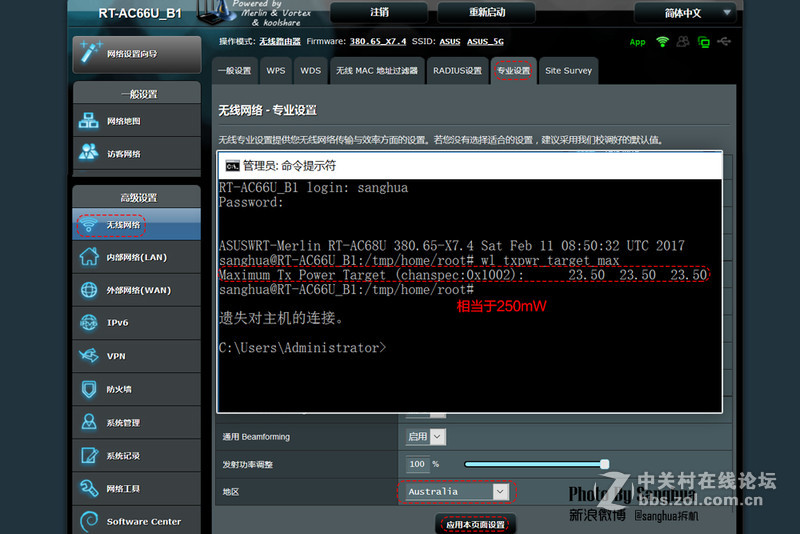
Task: Click the ASUS SSID link
Action: click(449, 41)
